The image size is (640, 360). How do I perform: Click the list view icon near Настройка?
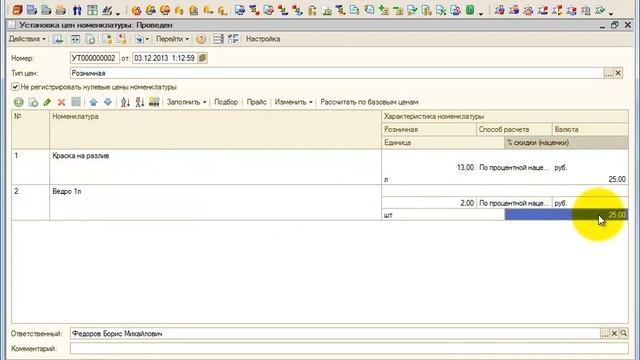pos(218,39)
